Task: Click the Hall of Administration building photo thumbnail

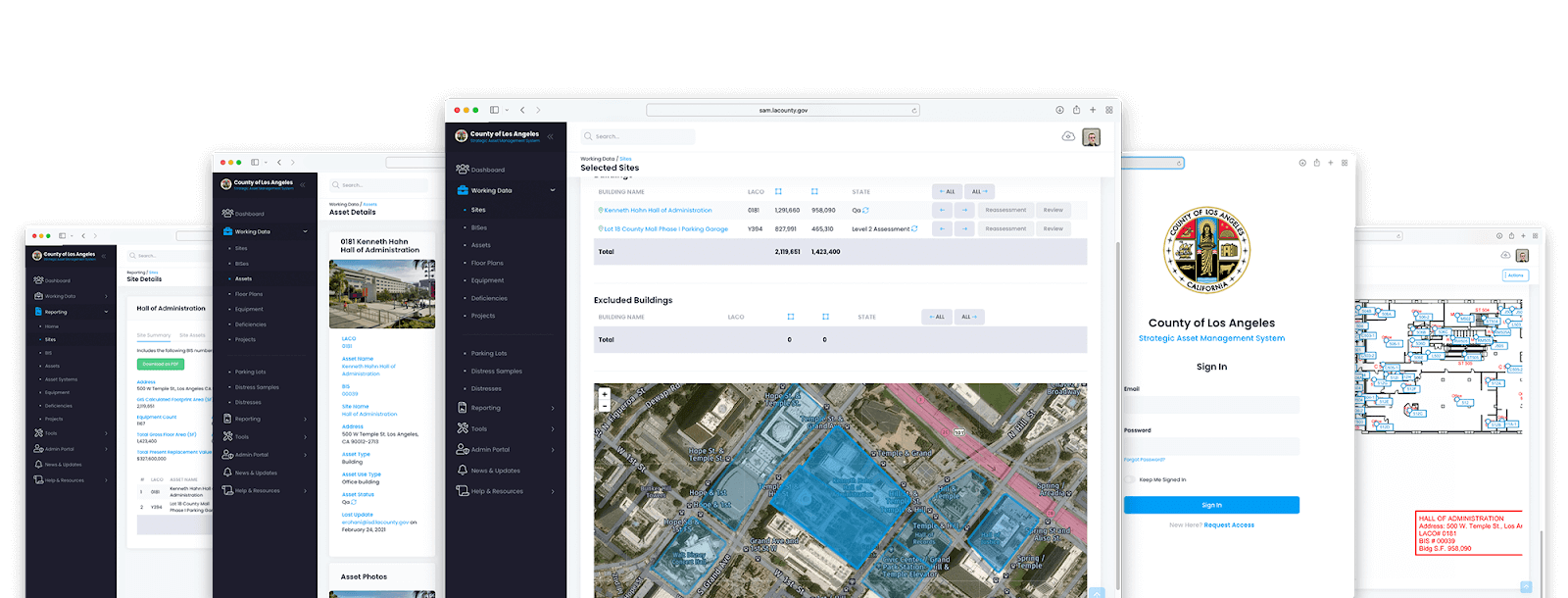Action: (382, 293)
